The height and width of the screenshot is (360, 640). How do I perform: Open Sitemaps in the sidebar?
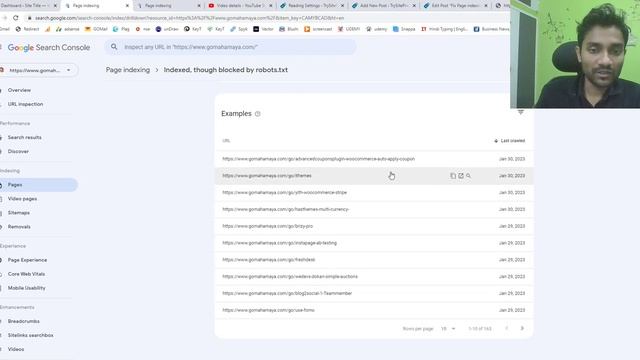click(19, 213)
